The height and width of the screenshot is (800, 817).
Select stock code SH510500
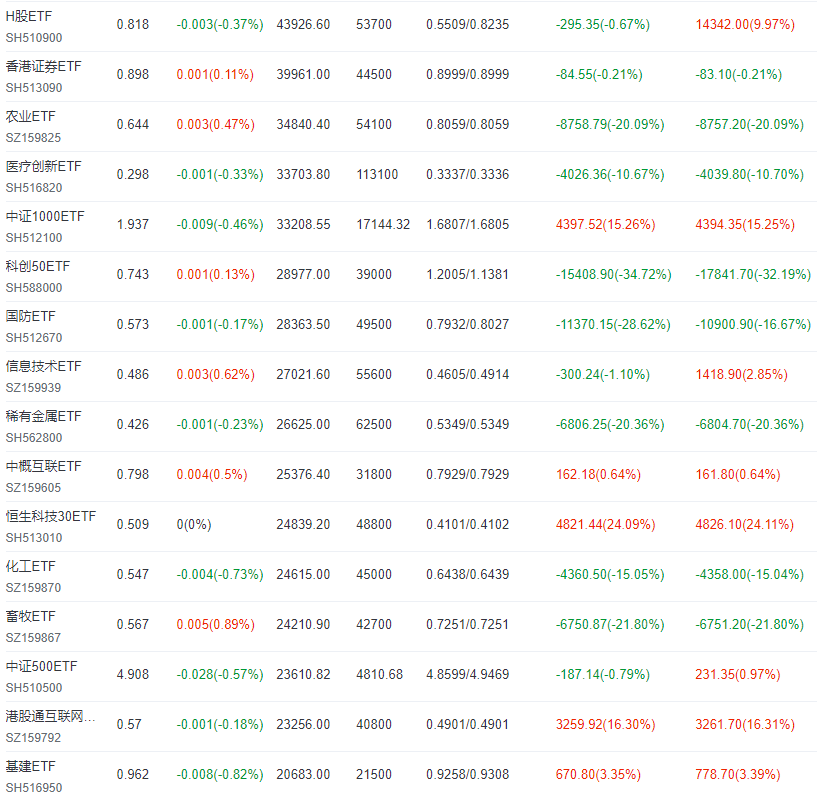click(x=34, y=688)
